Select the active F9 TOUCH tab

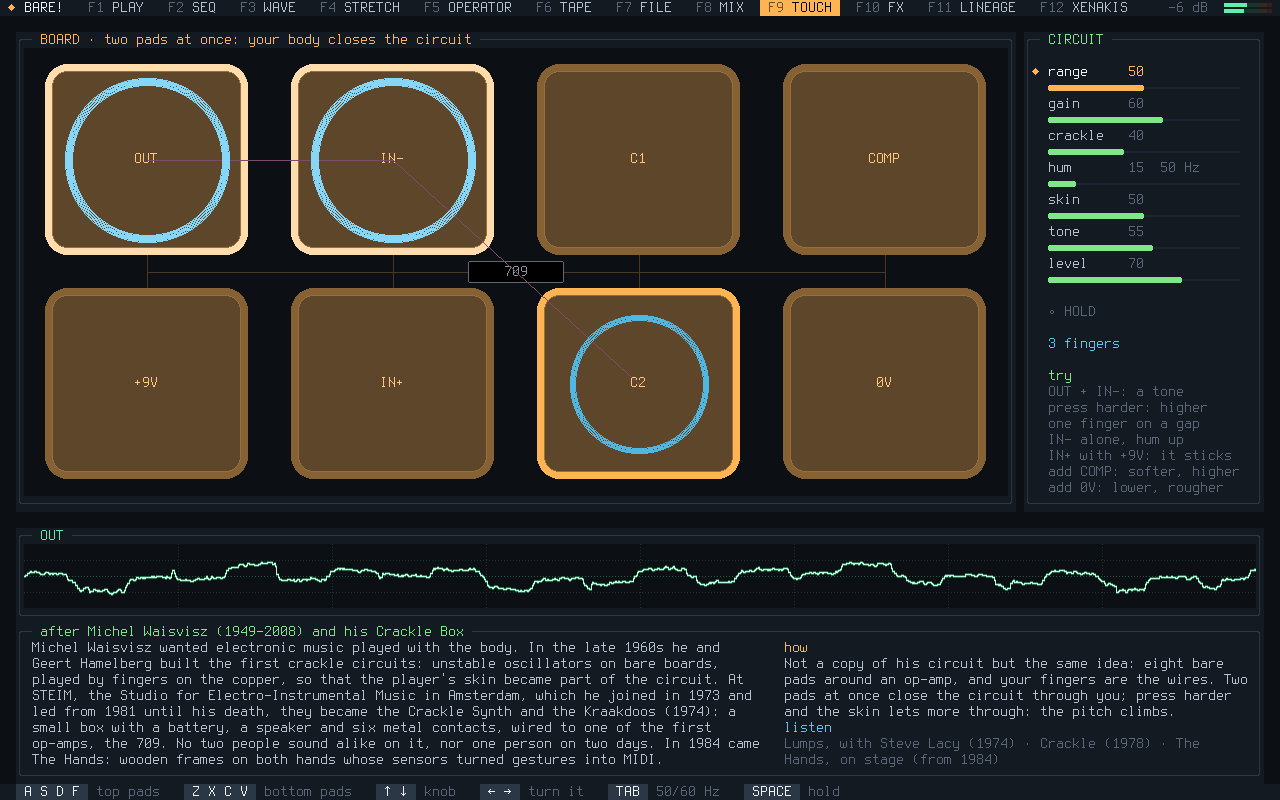coord(800,8)
